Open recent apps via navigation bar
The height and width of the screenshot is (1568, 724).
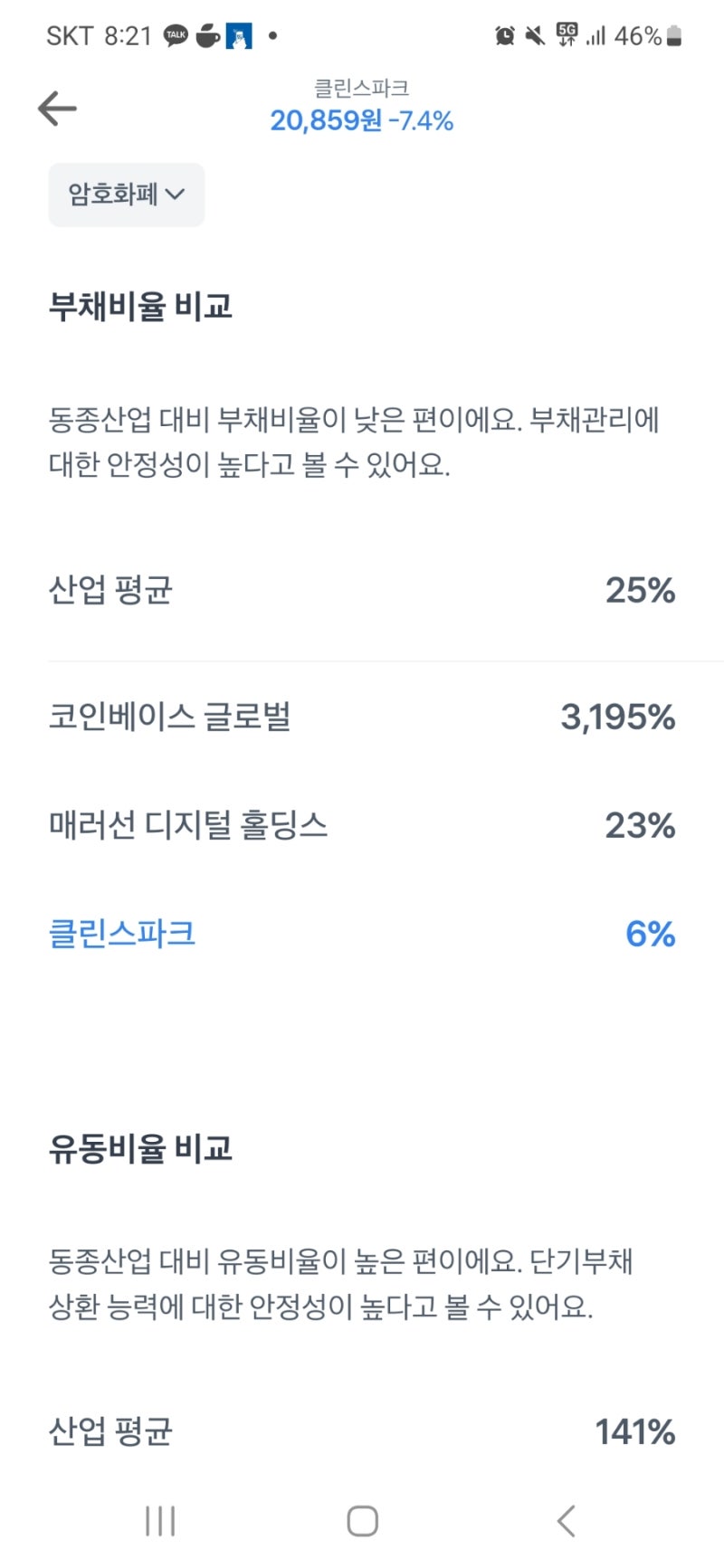(x=159, y=1521)
